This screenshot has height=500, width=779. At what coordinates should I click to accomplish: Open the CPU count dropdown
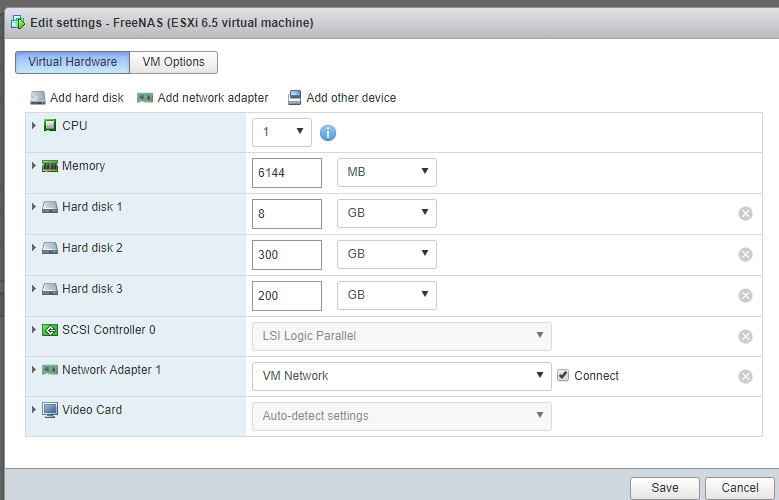pos(282,132)
